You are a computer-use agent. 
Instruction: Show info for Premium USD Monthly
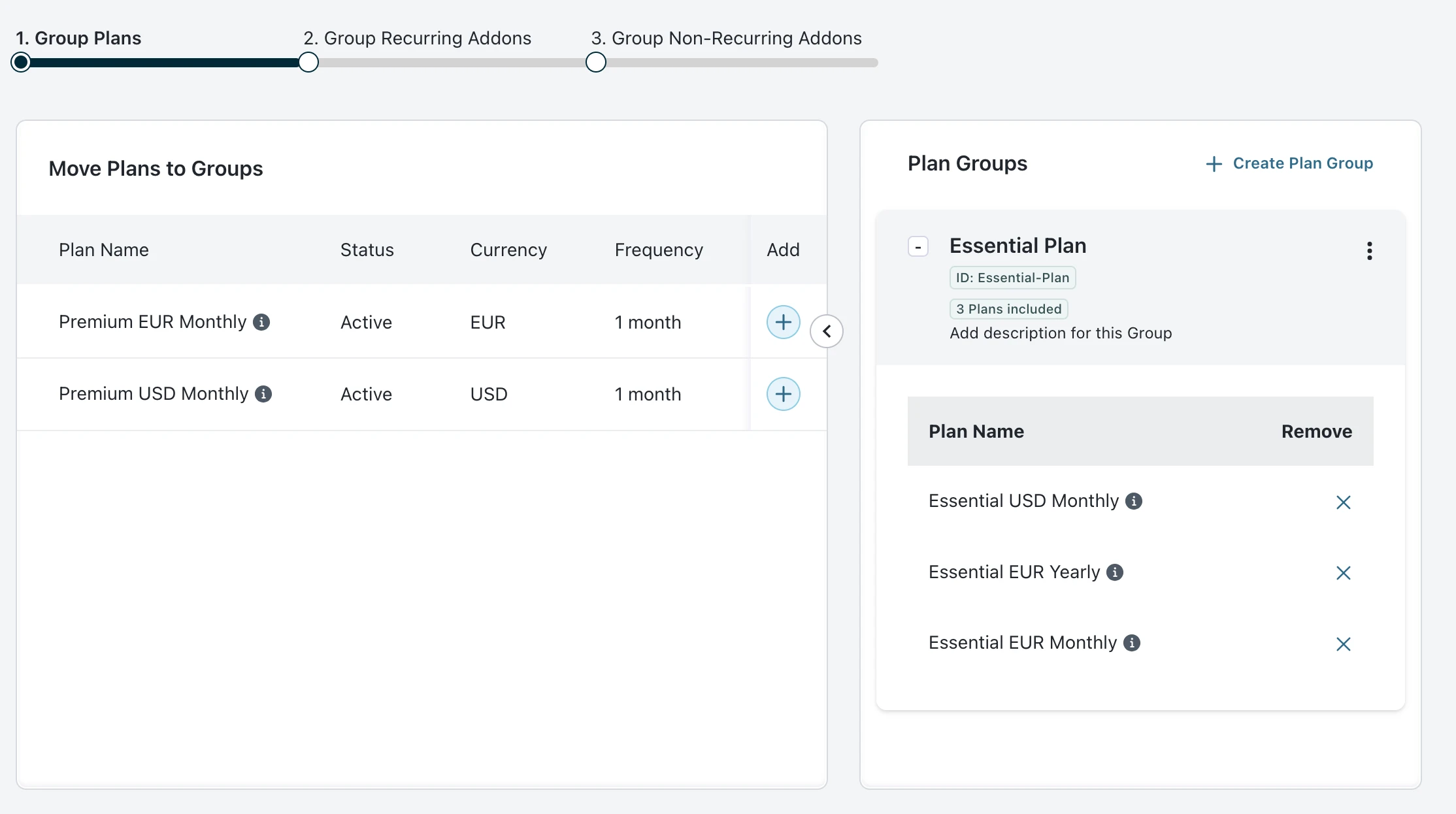263,394
